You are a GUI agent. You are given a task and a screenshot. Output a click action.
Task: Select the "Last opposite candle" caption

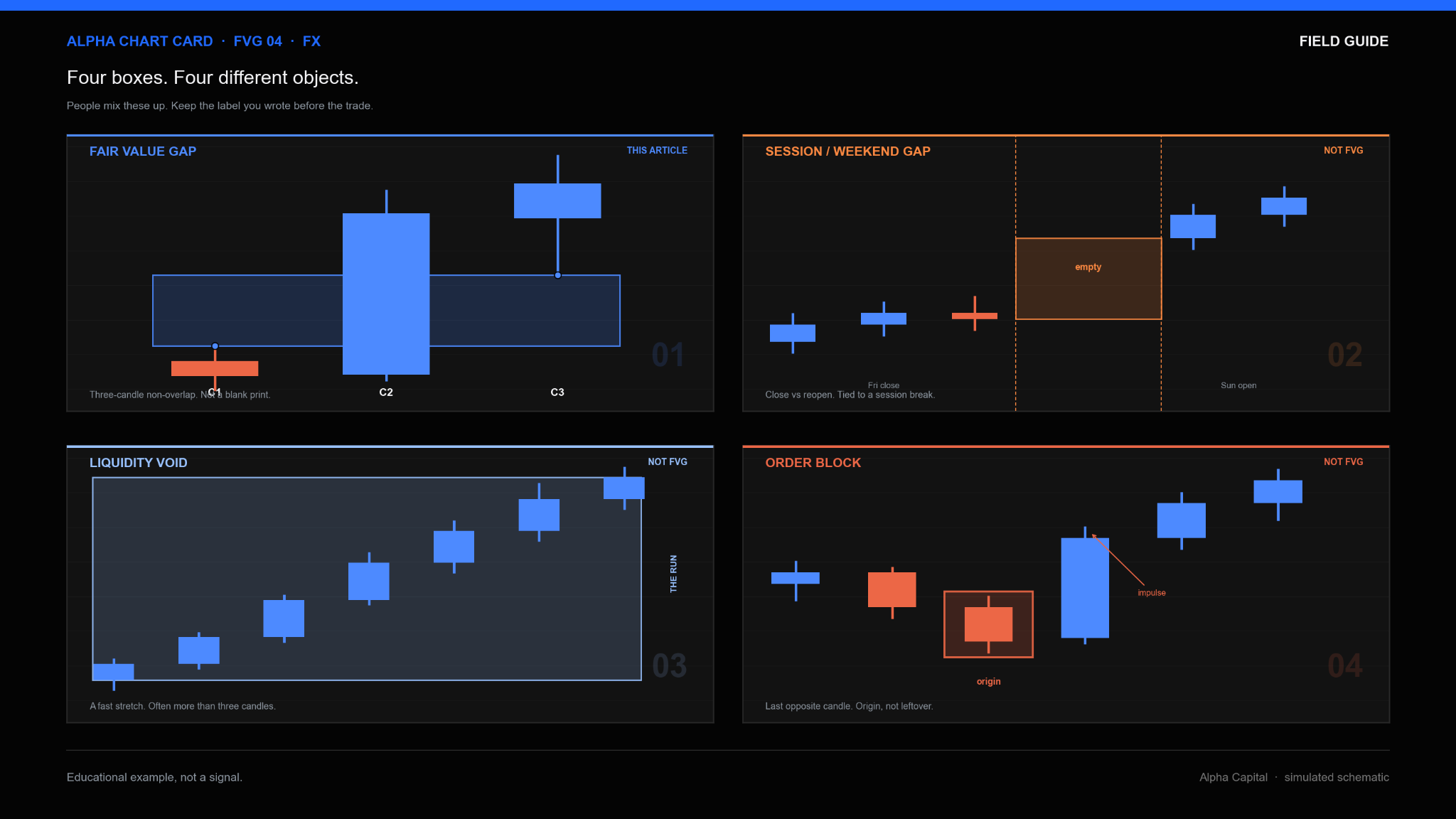849,706
